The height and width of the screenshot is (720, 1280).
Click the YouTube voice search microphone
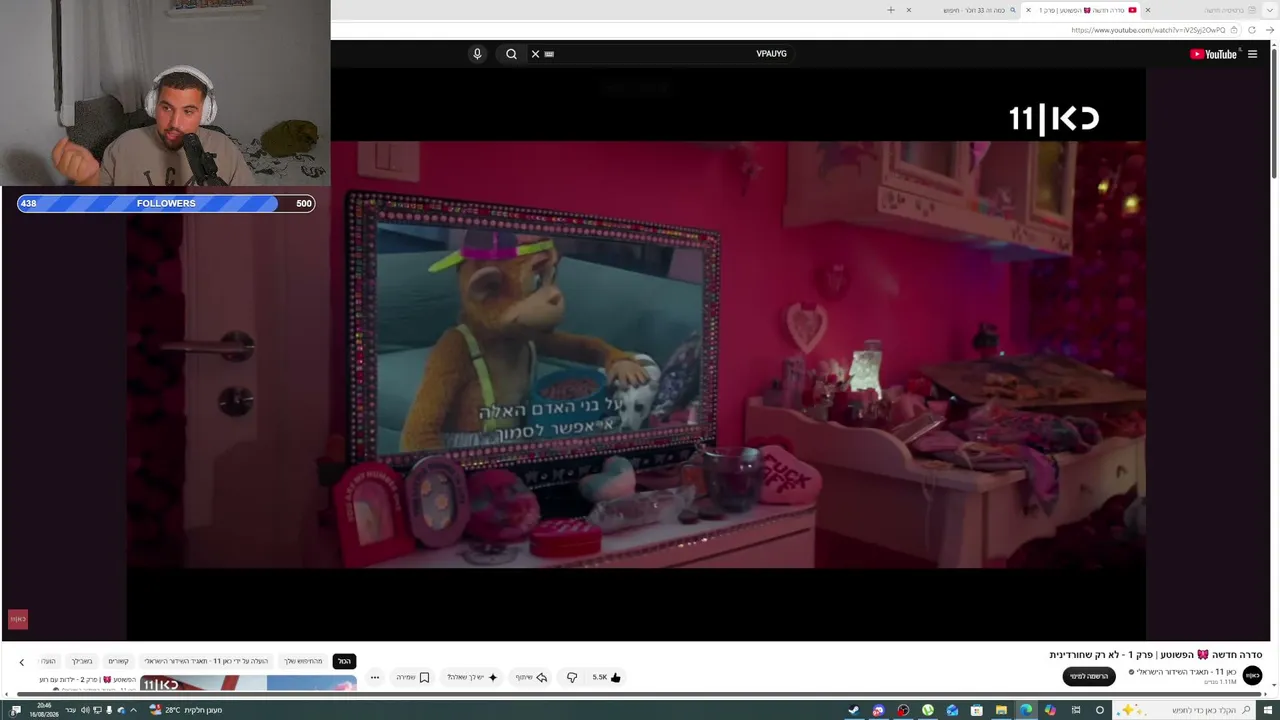(477, 54)
